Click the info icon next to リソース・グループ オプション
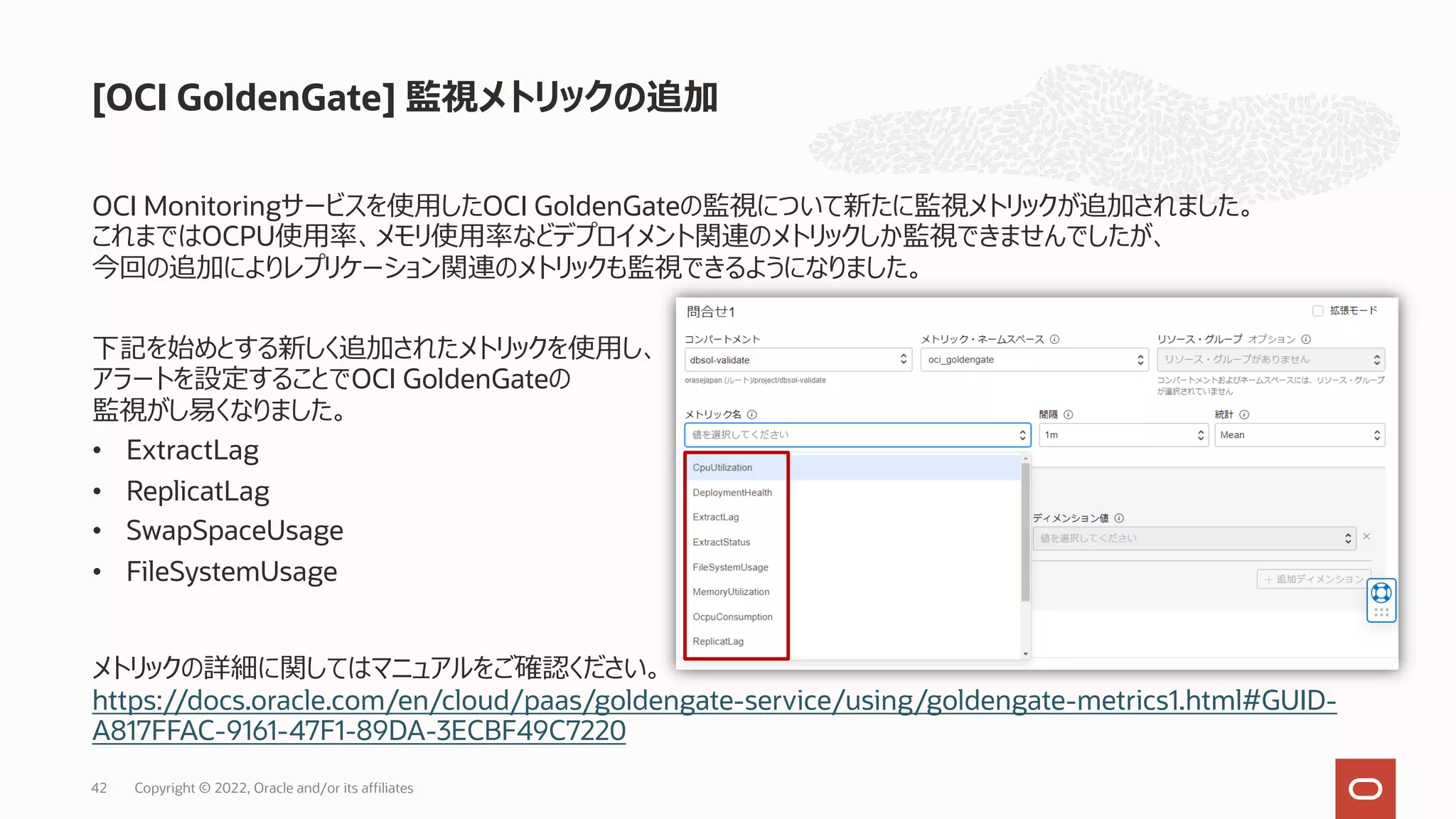Image resolution: width=1456 pixels, height=819 pixels. pos(1306,339)
